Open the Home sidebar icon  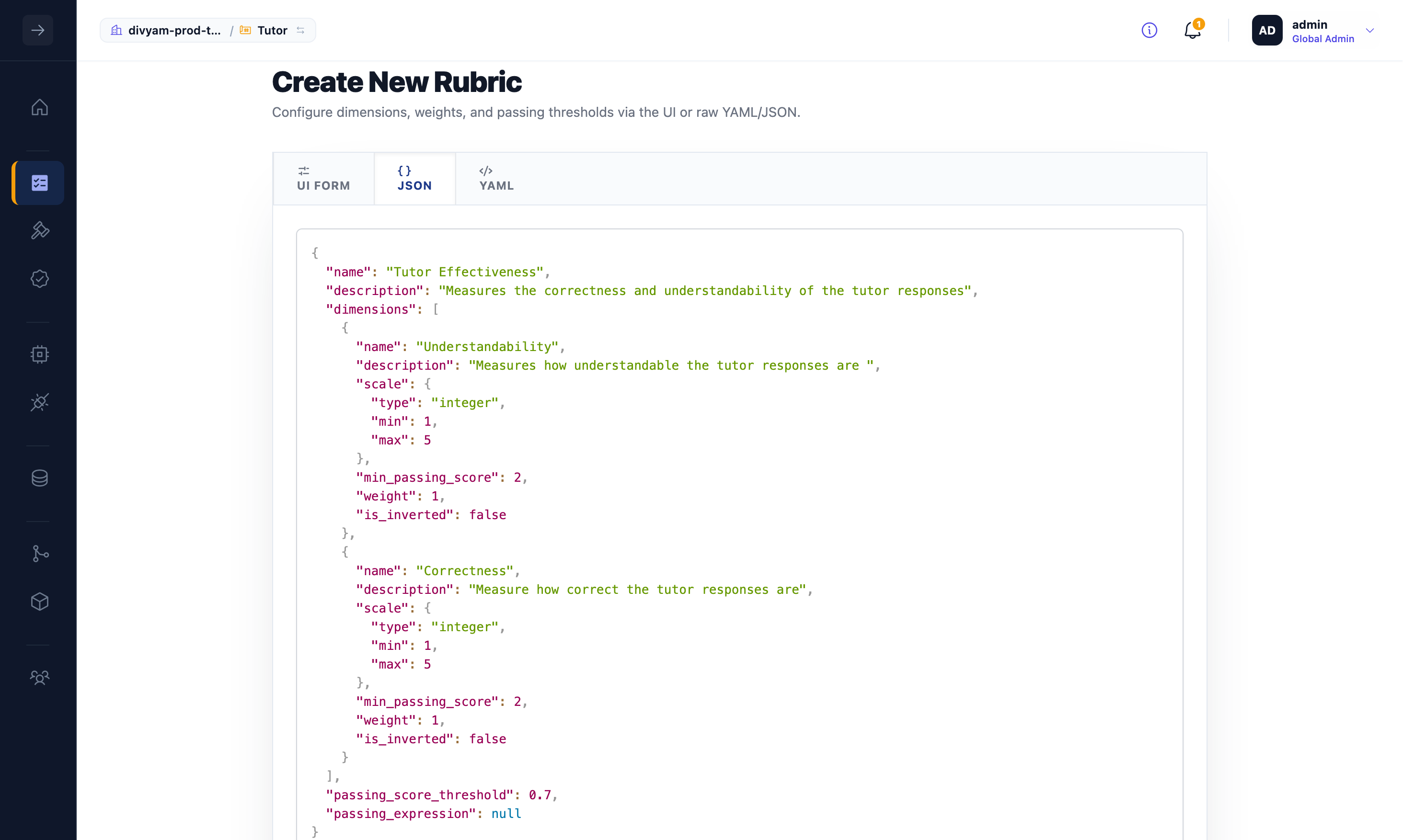pos(39,107)
